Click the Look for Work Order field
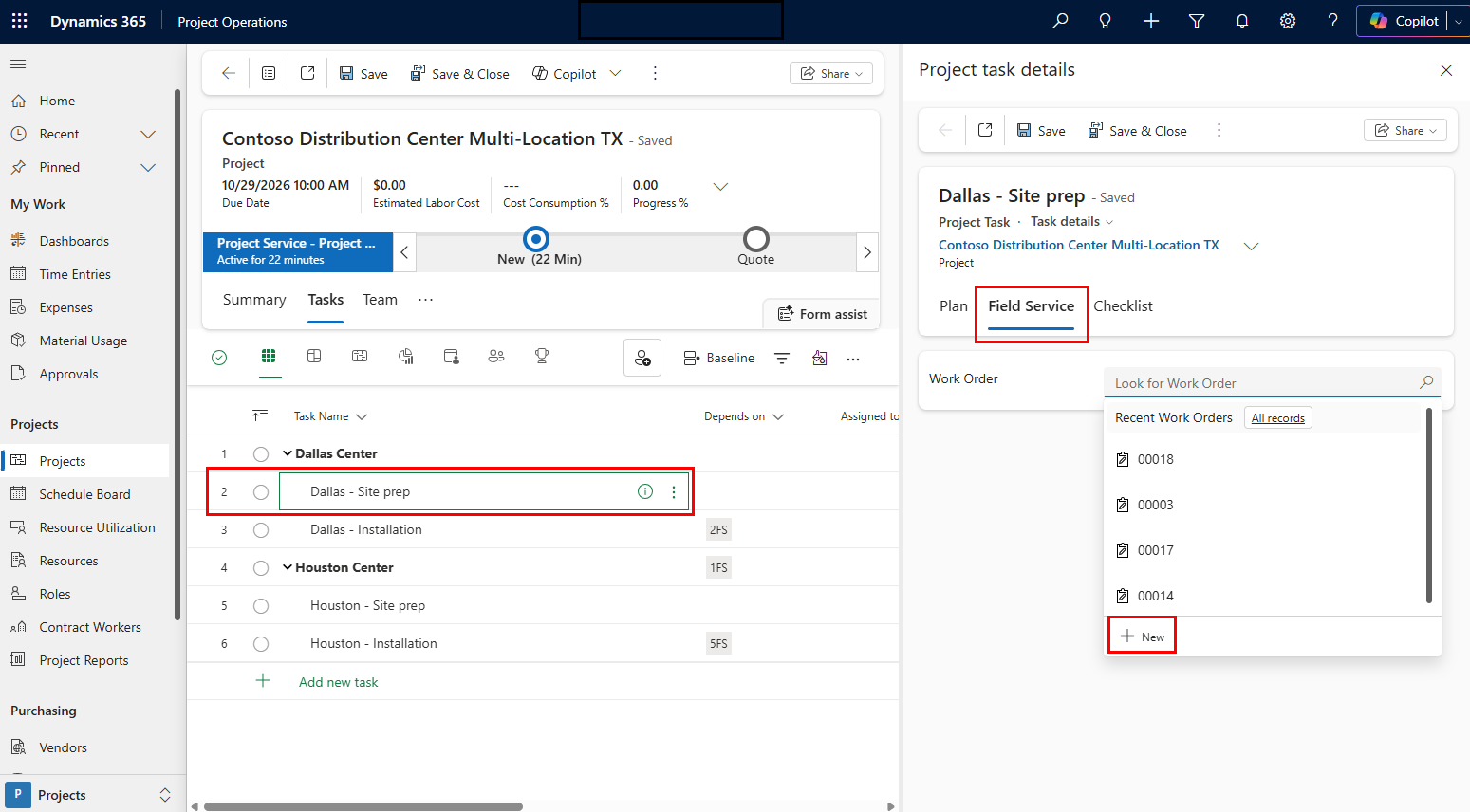 pyautogui.click(x=1272, y=383)
